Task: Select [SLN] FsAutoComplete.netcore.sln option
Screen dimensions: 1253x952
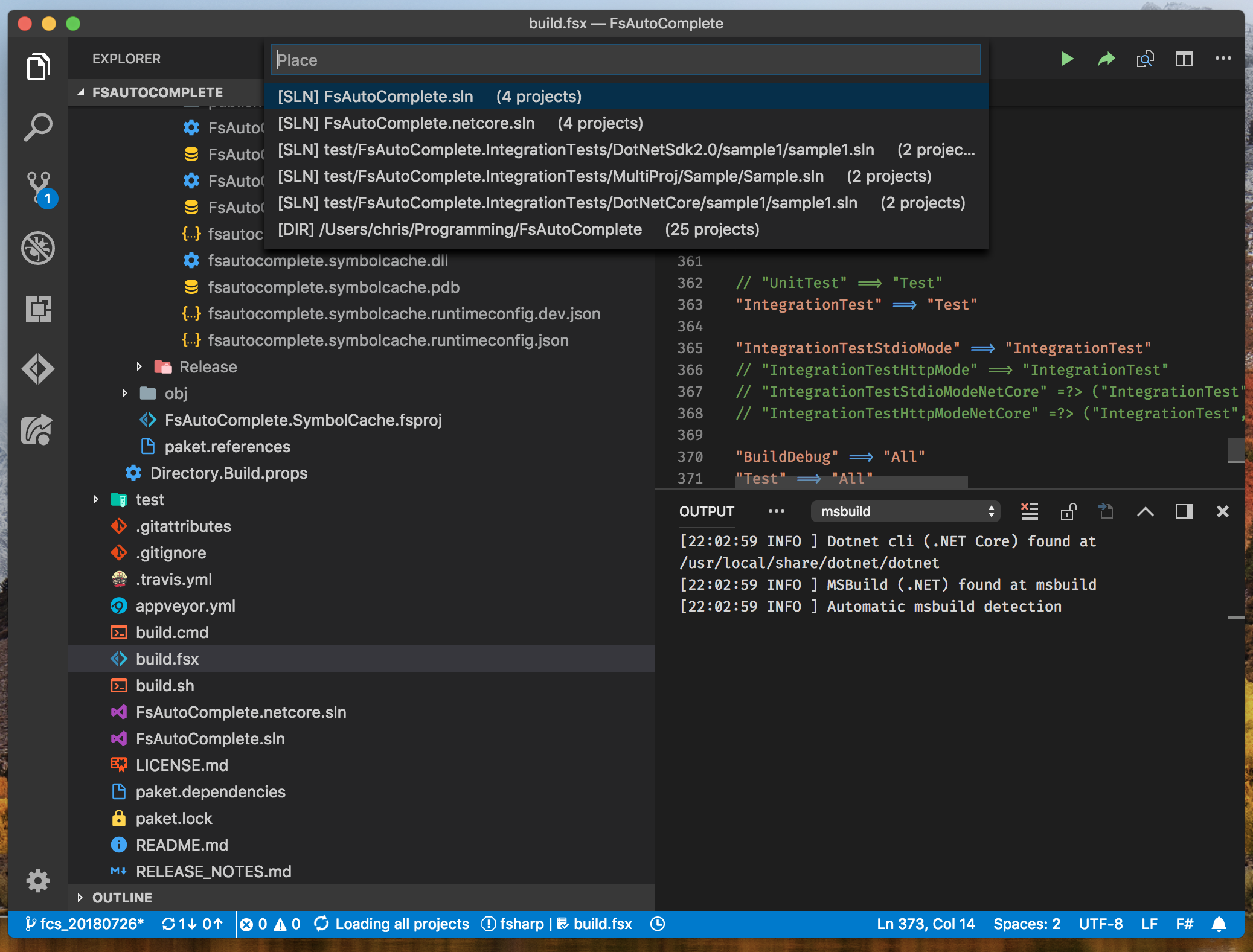Action: (626, 123)
